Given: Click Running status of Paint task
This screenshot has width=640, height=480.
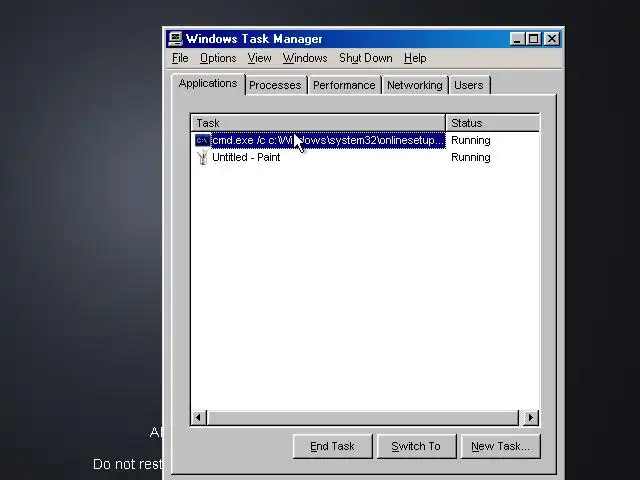Looking at the screenshot, I should pyautogui.click(x=471, y=158).
